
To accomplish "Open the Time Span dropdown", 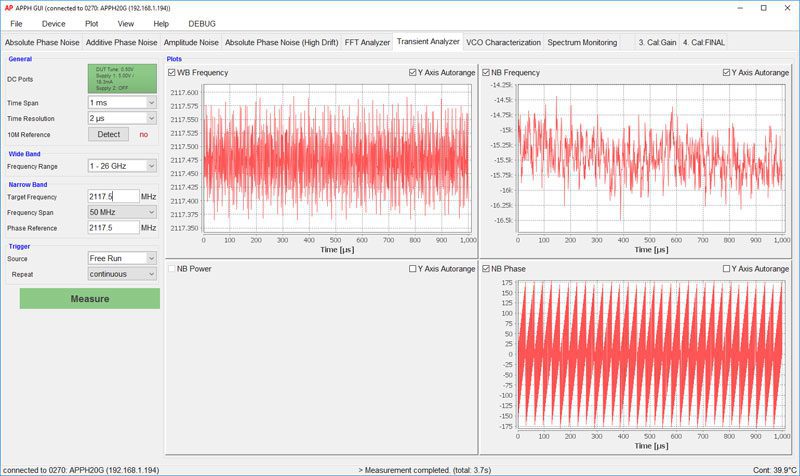I will click(x=123, y=103).
